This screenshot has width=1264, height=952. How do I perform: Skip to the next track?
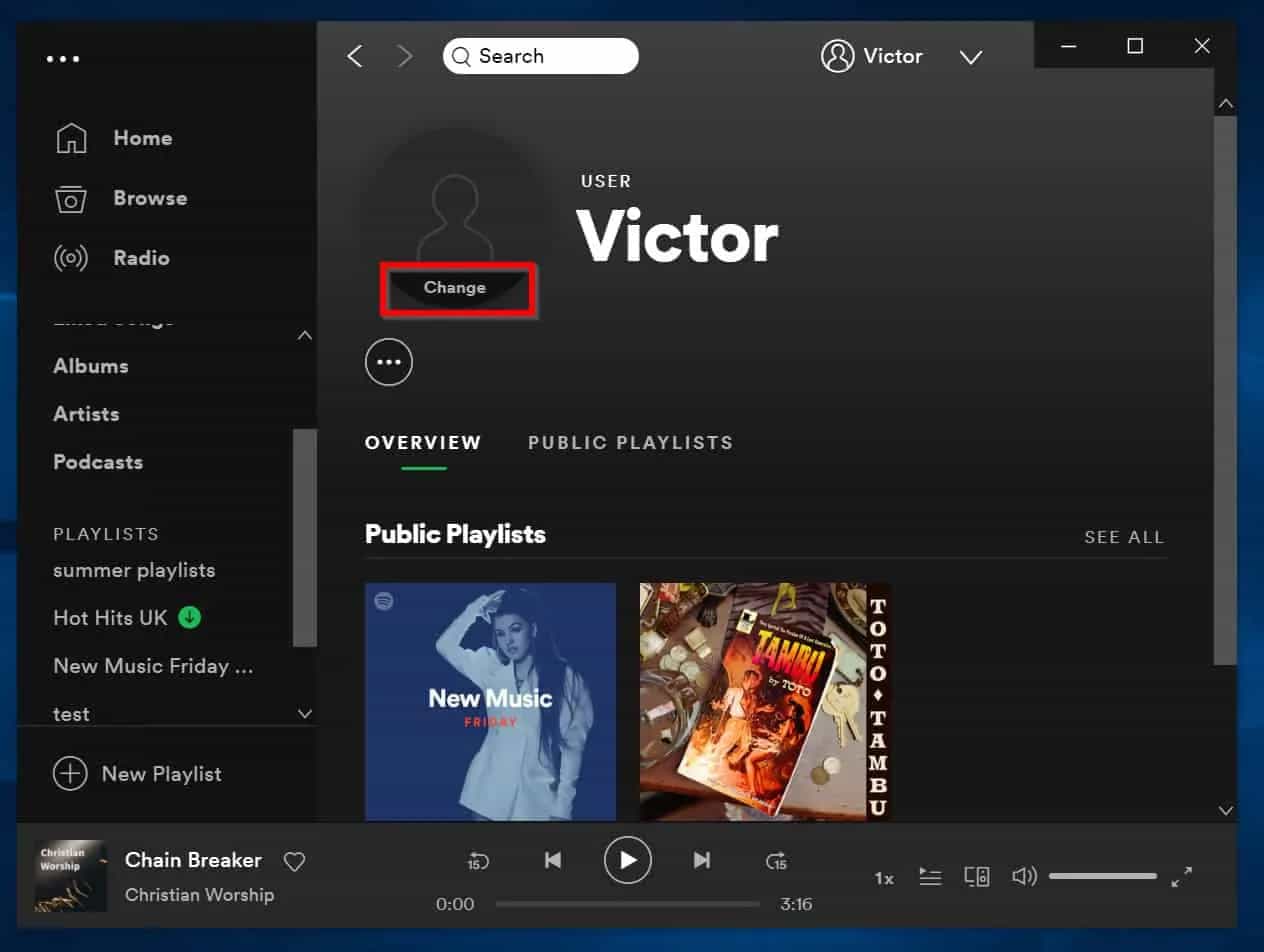click(702, 860)
